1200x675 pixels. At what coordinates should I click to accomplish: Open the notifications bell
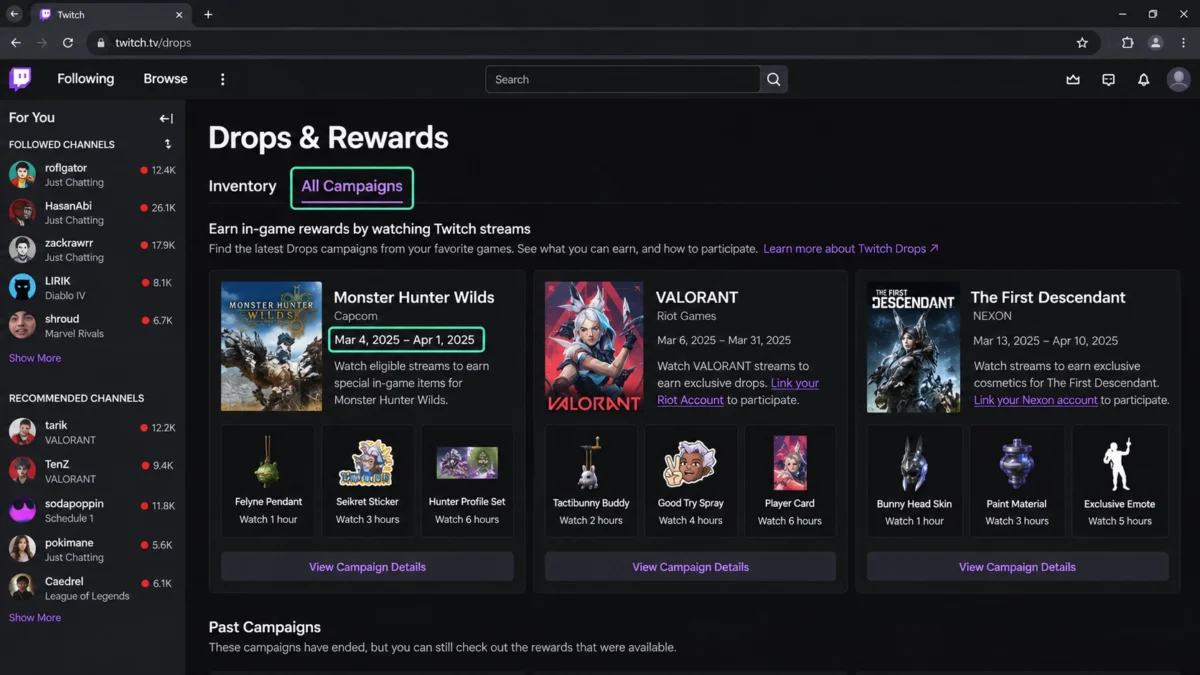1144,80
